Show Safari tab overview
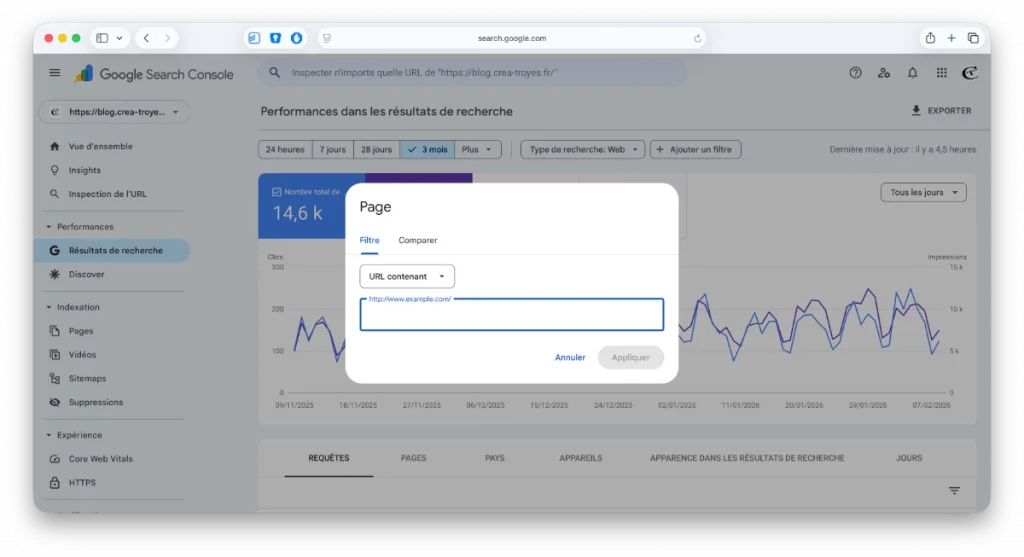The height and width of the screenshot is (557, 1024). coord(973,38)
